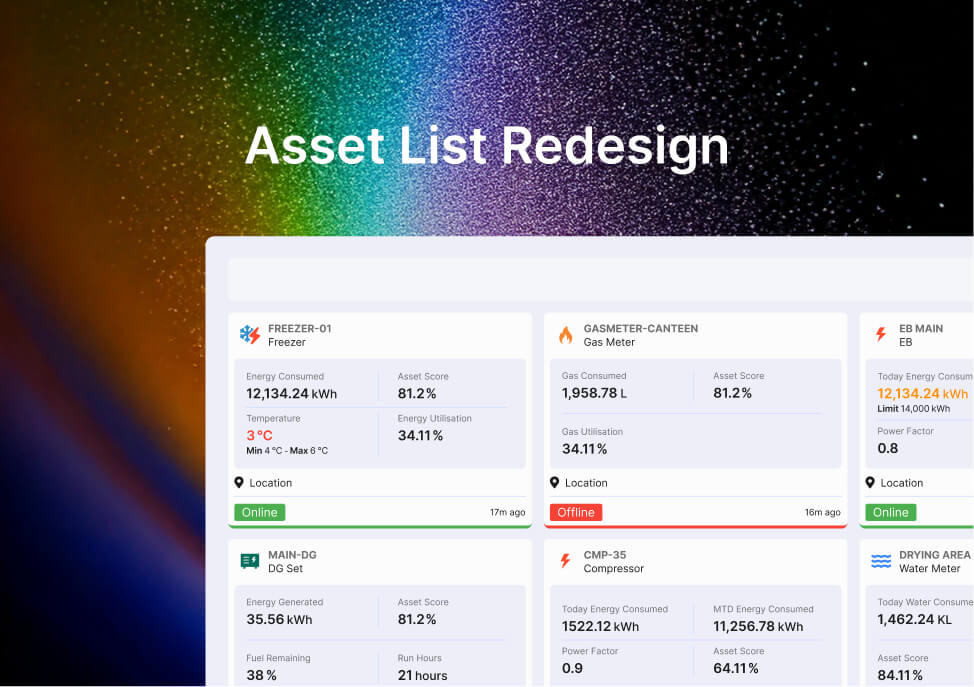Viewport: 974px width, 687px height.
Task: Click the DG Set type subtitle
Action: pos(285,568)
